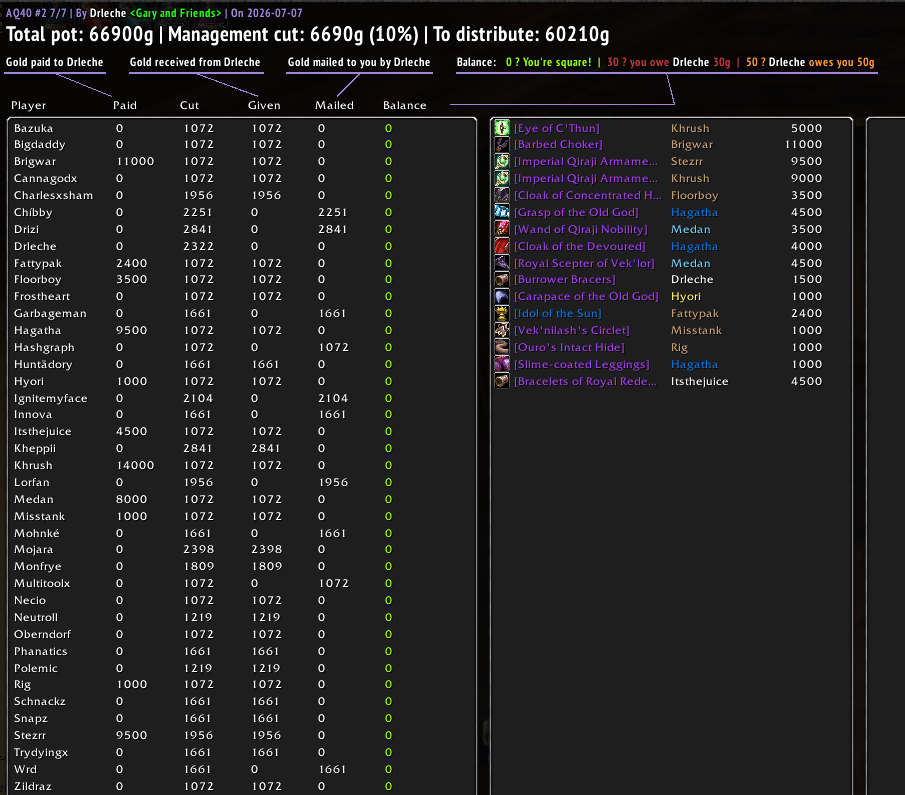Click the Cloak of Concentrated Hatred item icon
The width and height of the screenshot is (905, 795).
tap(502, 195)
